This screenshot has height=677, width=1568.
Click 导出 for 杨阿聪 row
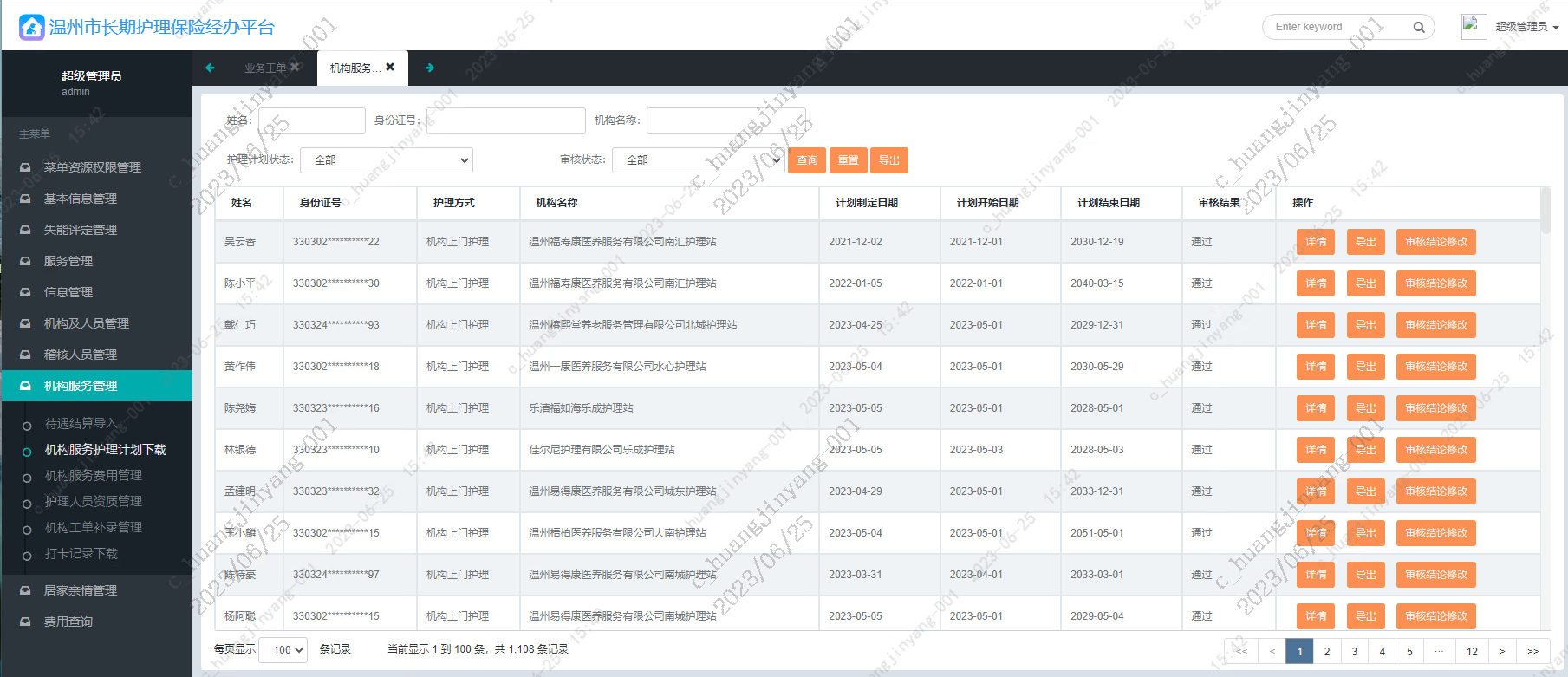tap(1366, 616)
